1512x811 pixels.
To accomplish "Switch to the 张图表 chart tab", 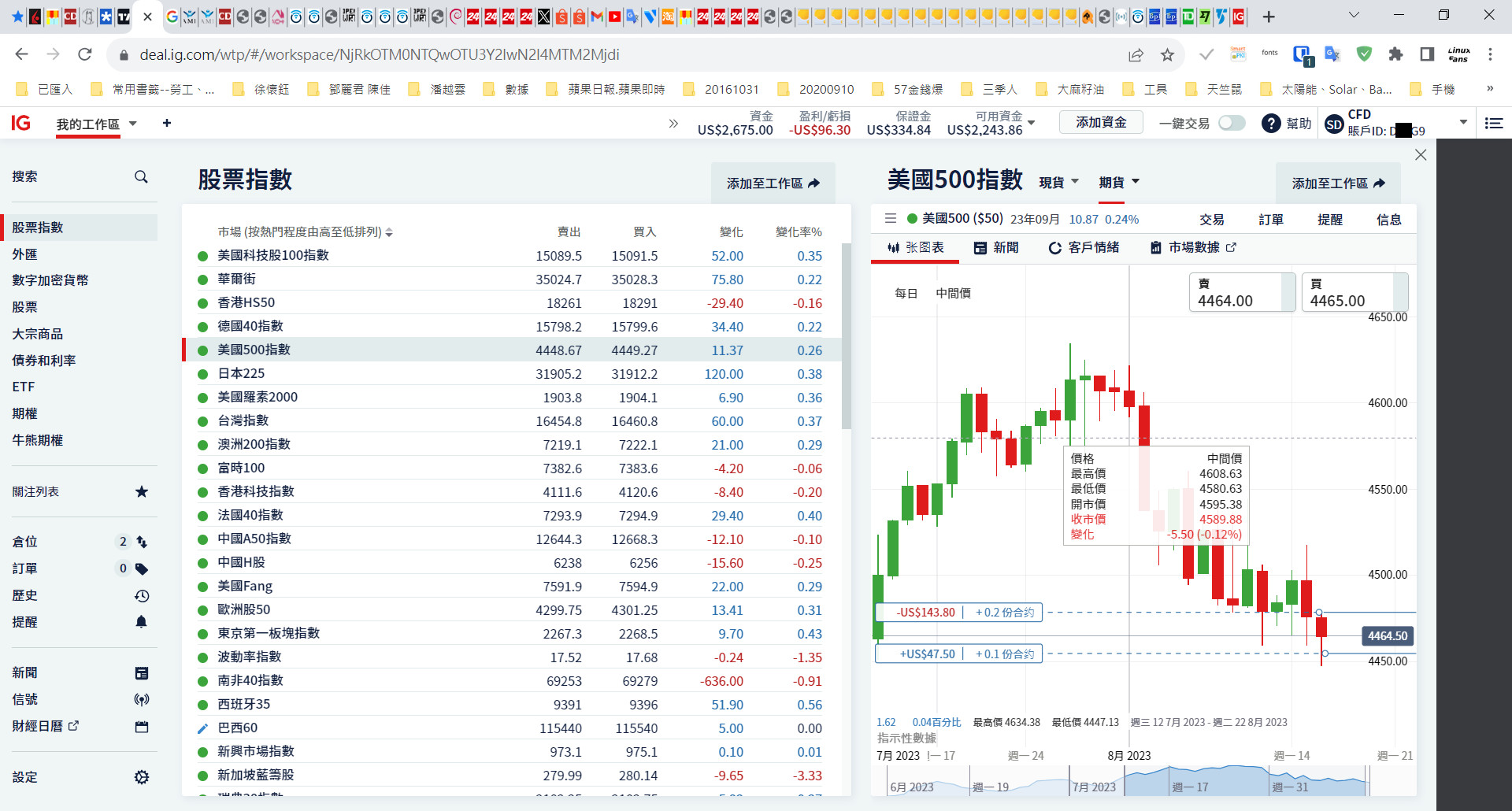I will 915,248.
